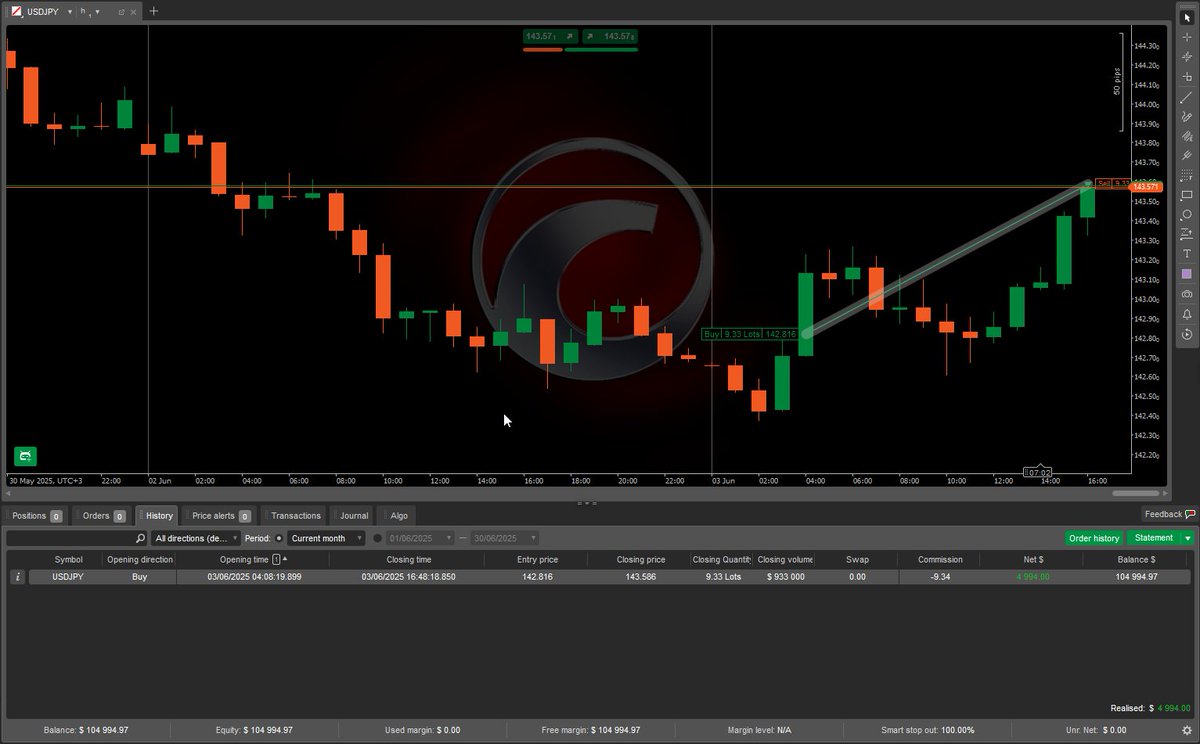Create a price alert with bell icon
The width and height of the screenshot is (1200, 744).
(1187, 314)
